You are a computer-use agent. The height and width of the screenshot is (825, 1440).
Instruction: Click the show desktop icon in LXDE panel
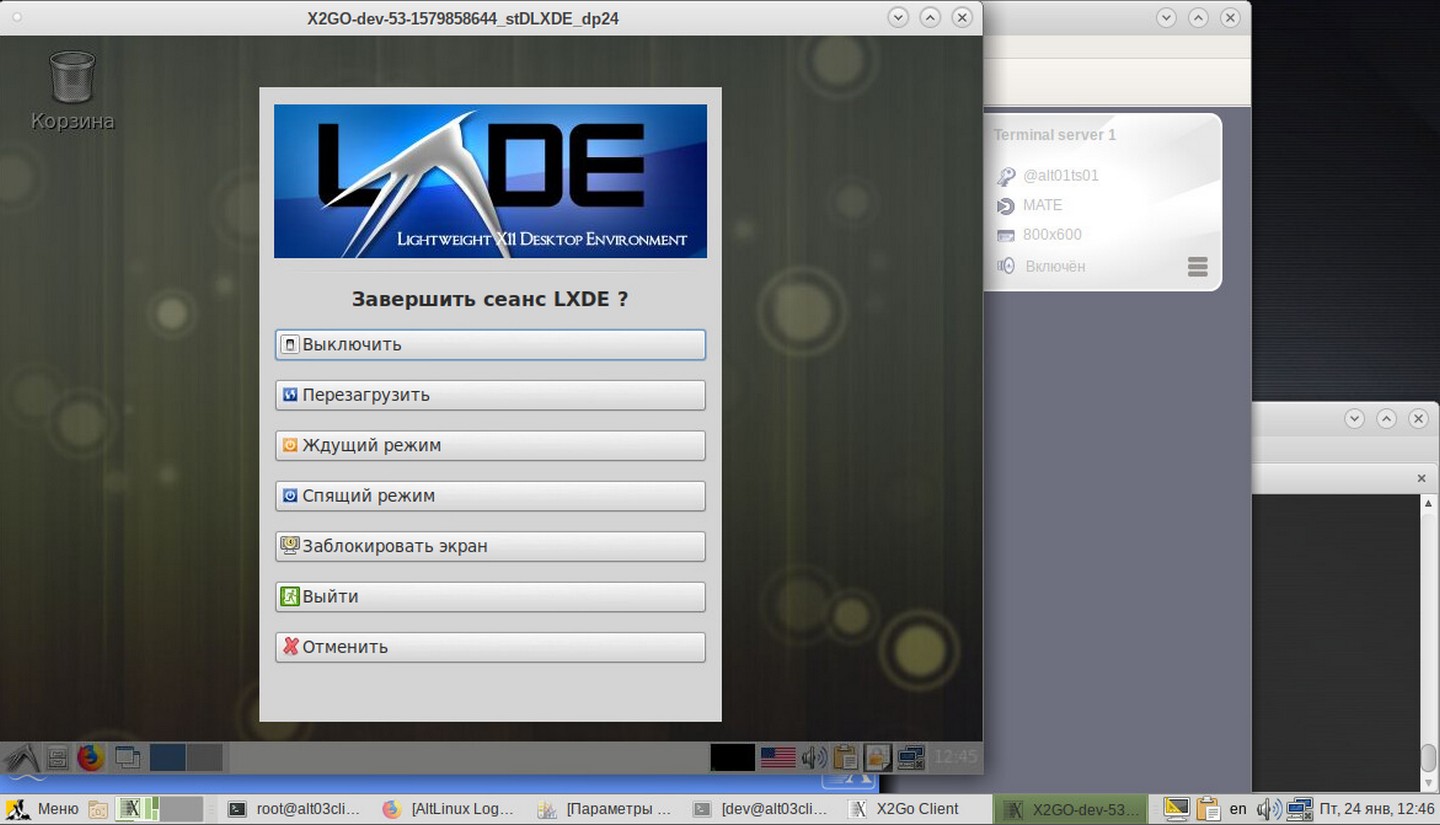coord(127,757)
